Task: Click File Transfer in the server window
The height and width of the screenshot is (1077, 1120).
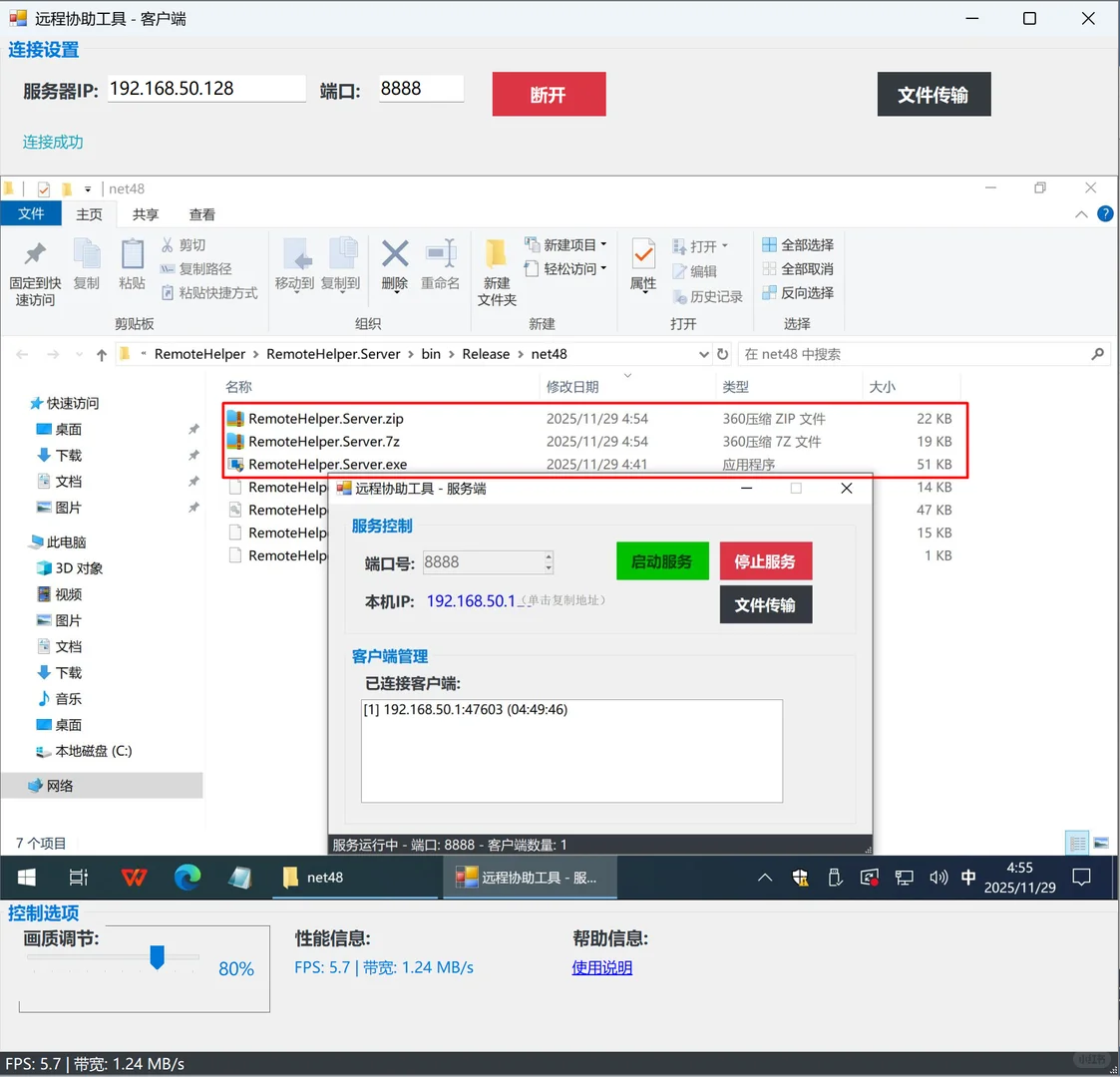Action: pyautogui.click(x=766, y=604)
